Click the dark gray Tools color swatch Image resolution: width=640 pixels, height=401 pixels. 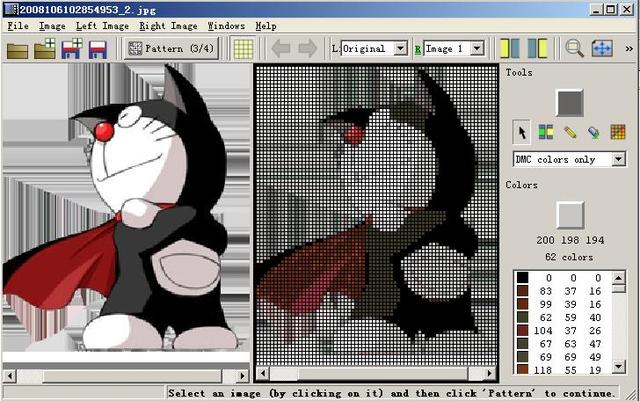(x=570, y=103)
